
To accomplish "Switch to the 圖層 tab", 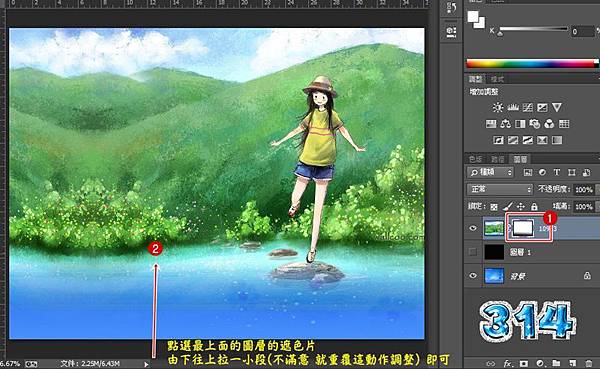I will coord(520,159).
